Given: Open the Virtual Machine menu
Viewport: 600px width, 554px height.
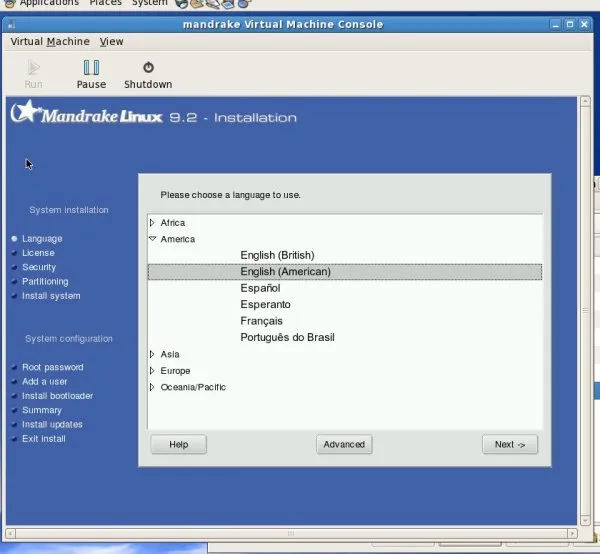Looking at the screenshot, I should pos(50,41).
